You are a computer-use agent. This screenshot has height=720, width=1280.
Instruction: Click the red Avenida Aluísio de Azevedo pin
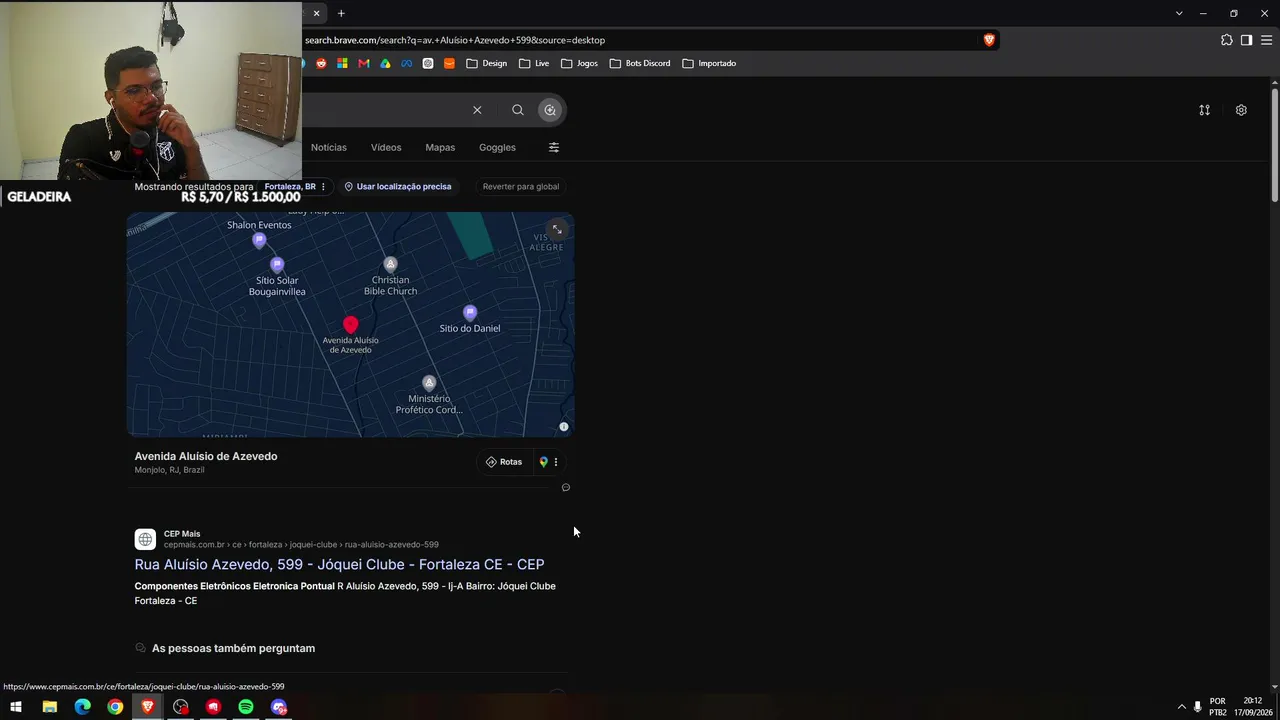(x=350, y=325)
